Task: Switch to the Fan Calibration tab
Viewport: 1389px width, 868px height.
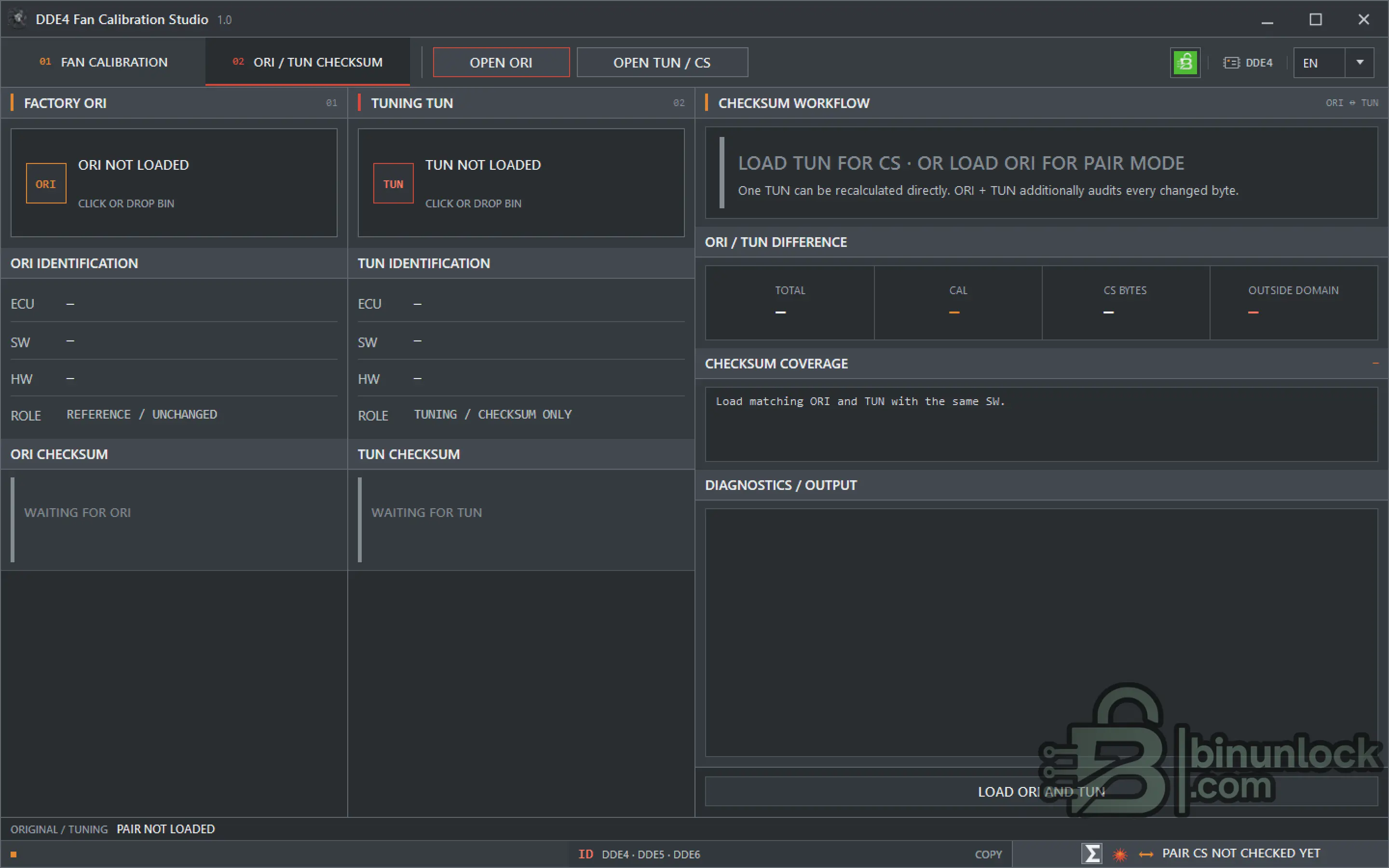Action: (103, 62)
